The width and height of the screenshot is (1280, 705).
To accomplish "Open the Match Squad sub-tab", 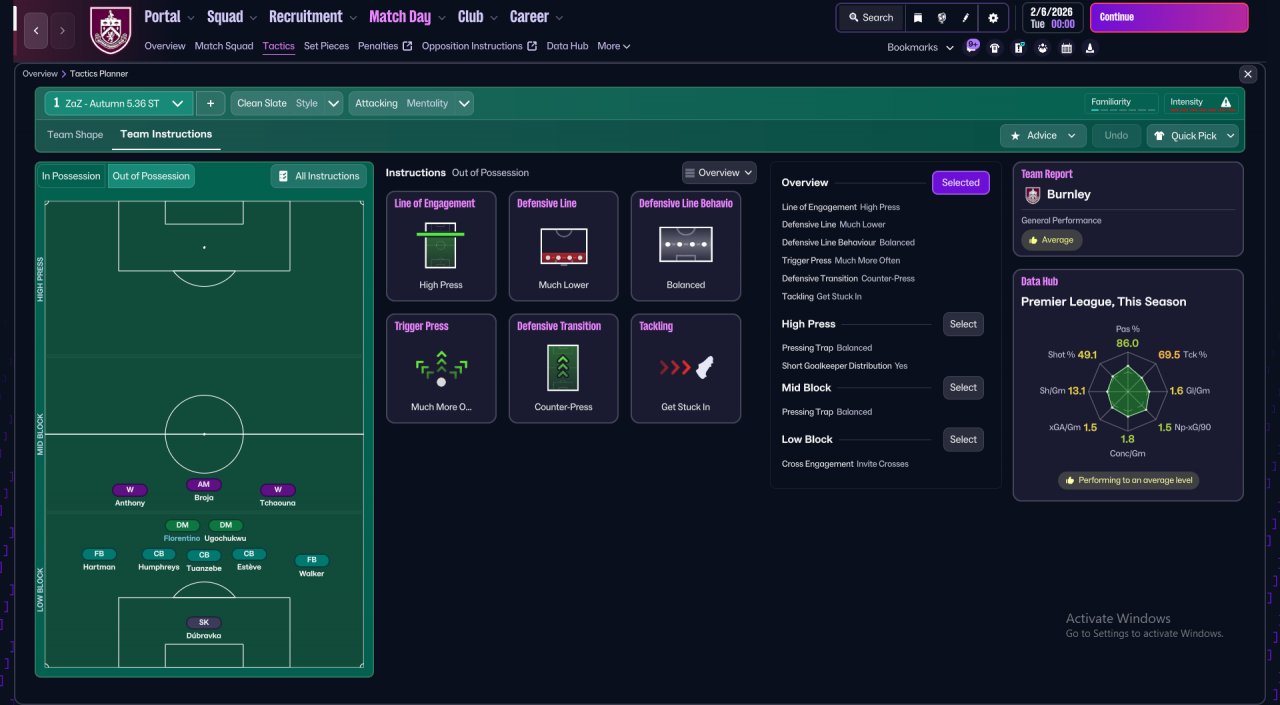I will click(x=224, y=46).
